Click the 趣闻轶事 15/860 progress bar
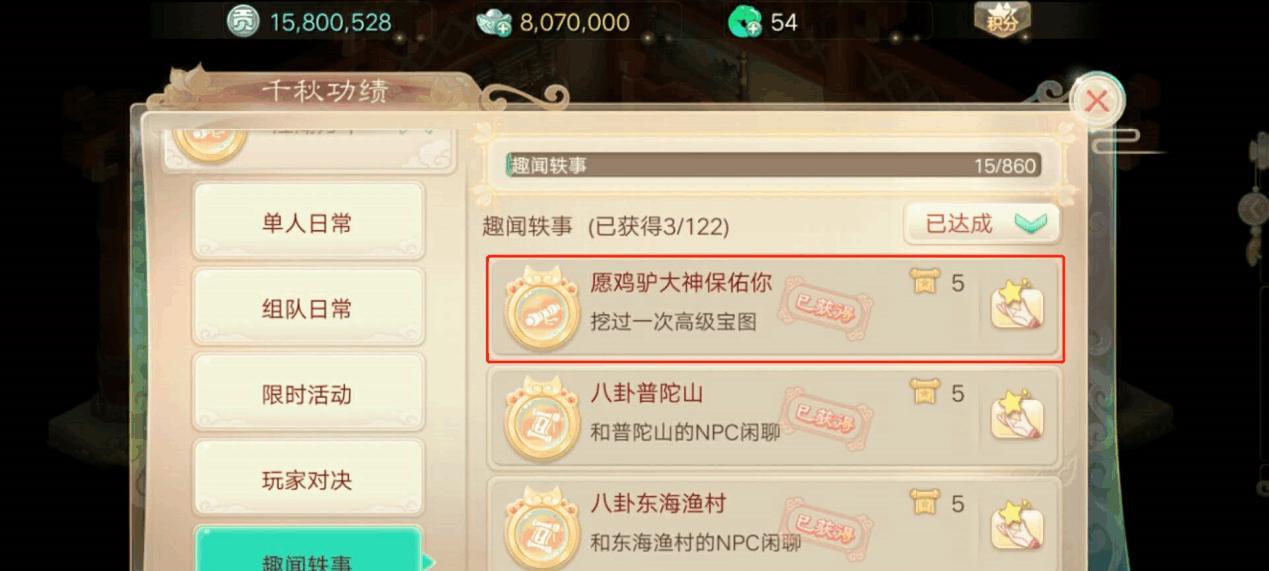 point(774,165)
